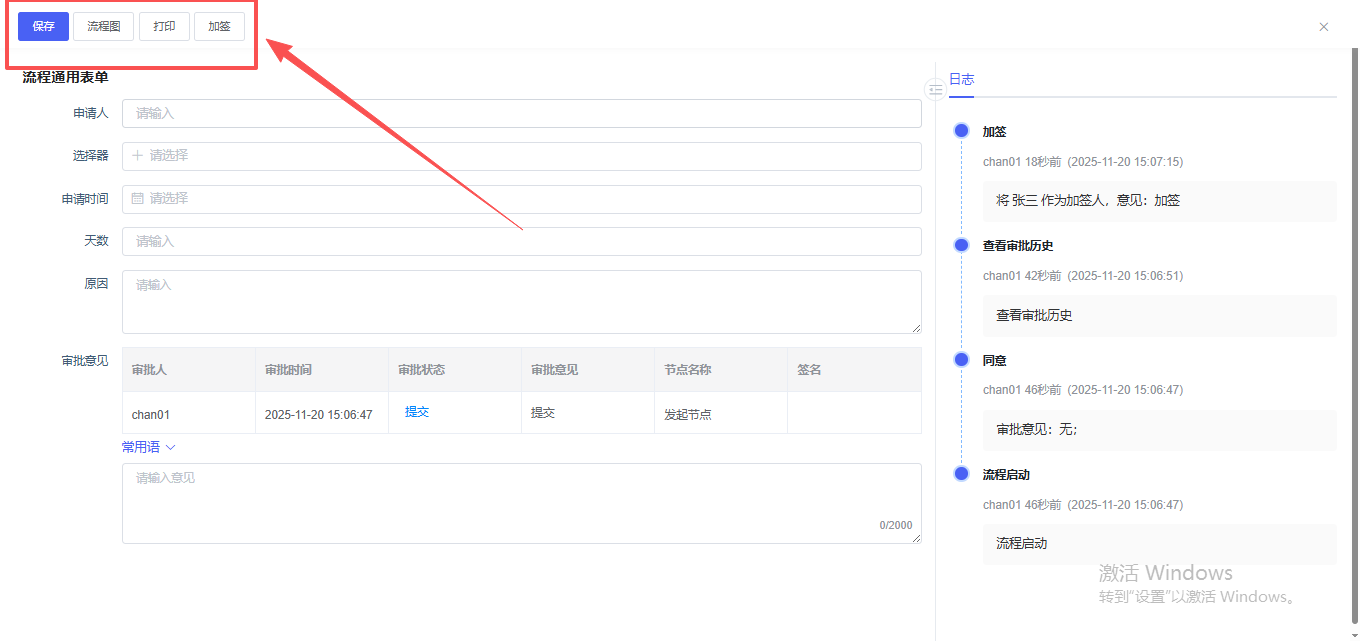Click the 申请人 applicant input field

pyautogui.click(x=521, y=114)
